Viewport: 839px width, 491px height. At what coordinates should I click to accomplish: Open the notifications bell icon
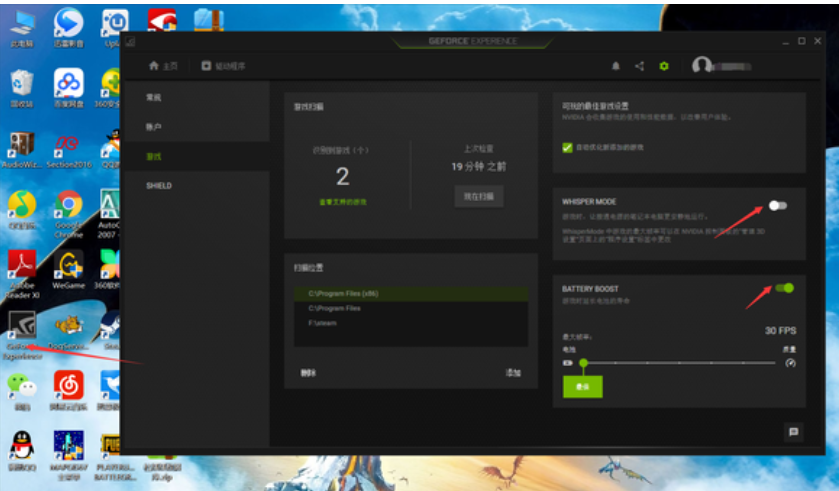(x=616, y=66)
